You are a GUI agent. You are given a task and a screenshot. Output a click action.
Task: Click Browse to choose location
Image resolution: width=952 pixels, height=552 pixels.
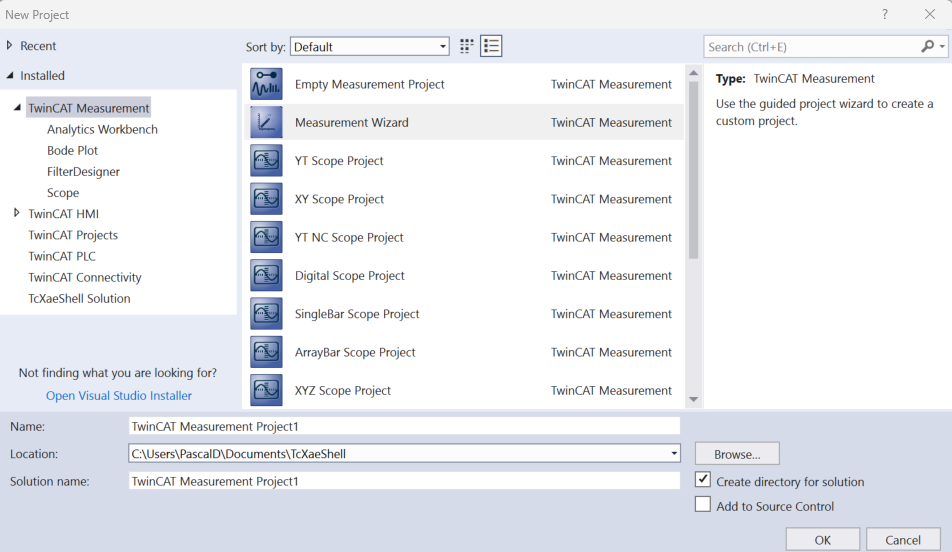pyautogui.click(x=737, y=454)
